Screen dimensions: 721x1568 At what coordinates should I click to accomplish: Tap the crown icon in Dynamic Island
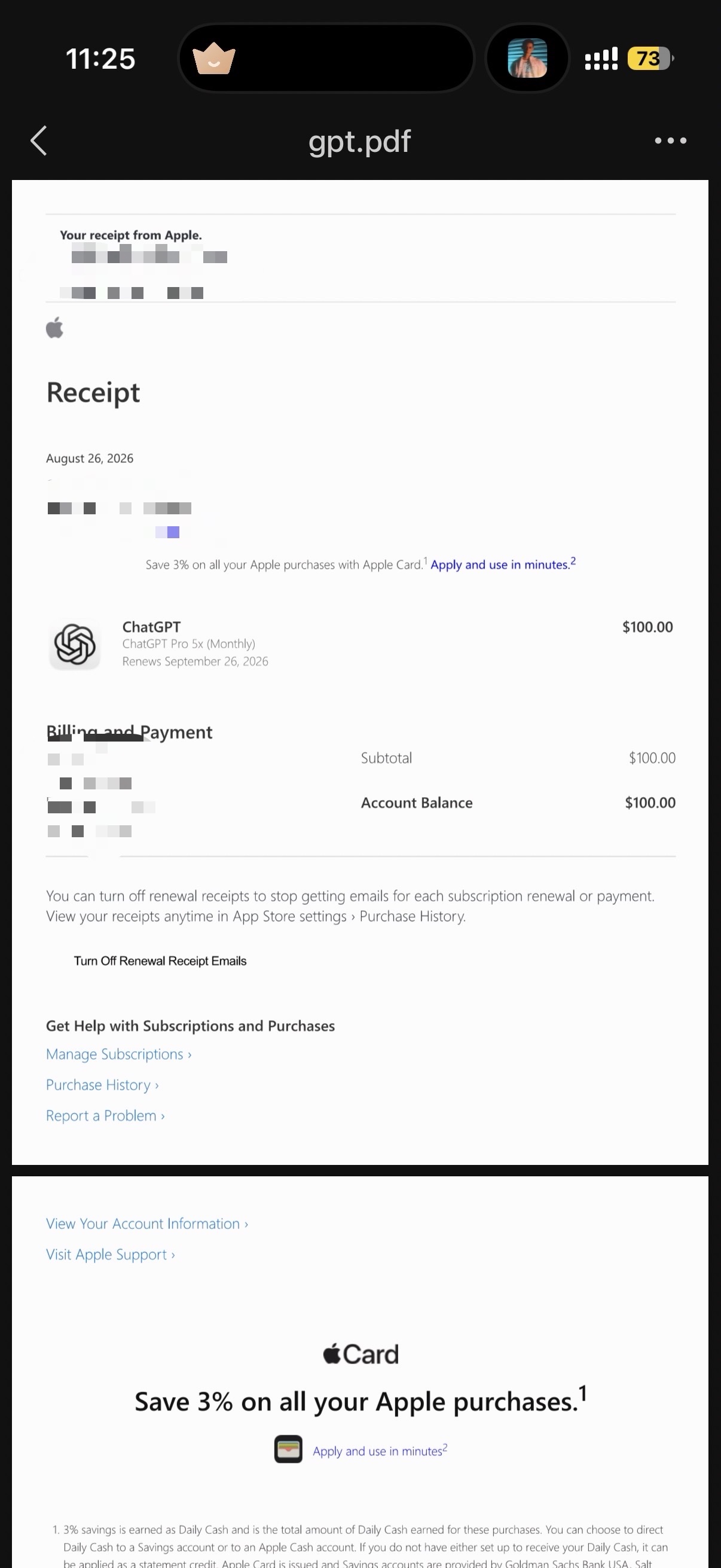[x=213, y=59]
